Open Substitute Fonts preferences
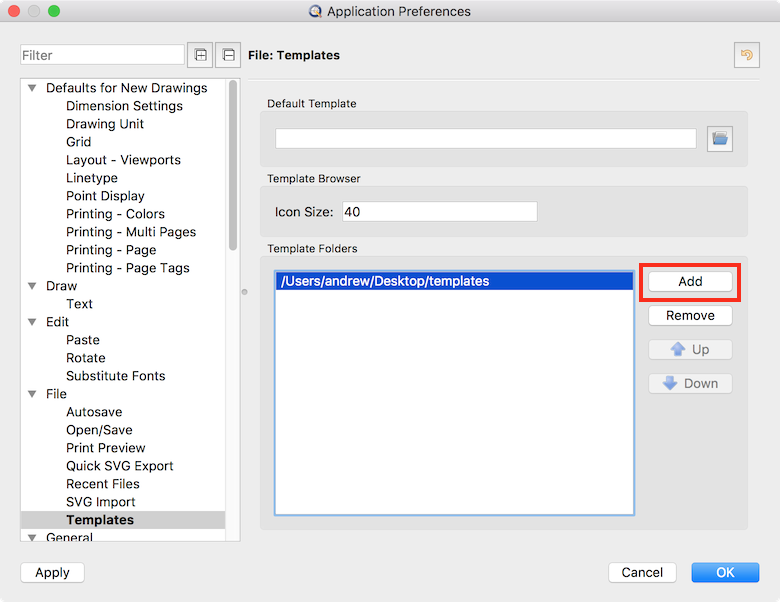This screenshot has height=602, width=780. (115, 376)
